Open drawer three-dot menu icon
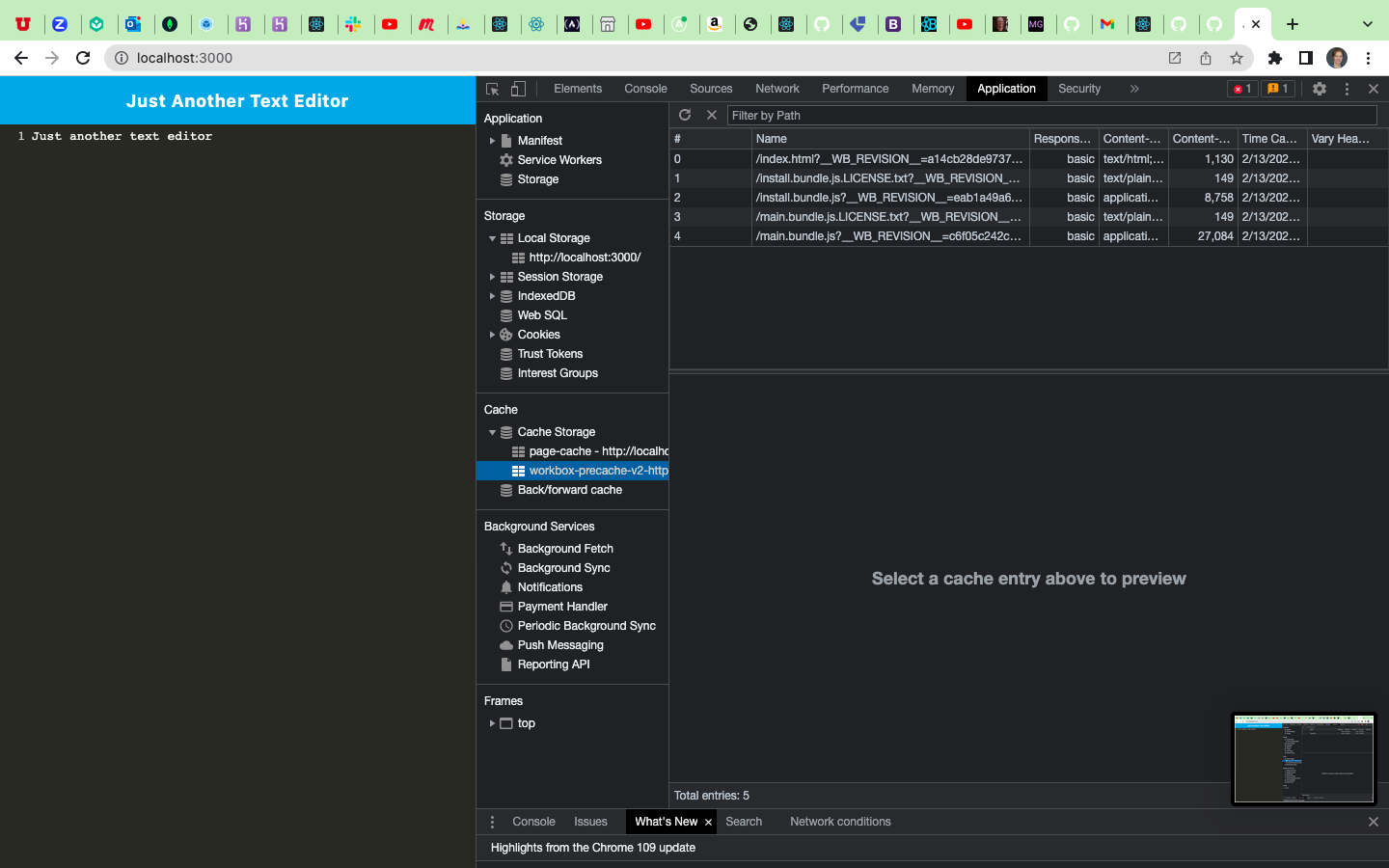1389x868 pixels. tap(492, 822)
